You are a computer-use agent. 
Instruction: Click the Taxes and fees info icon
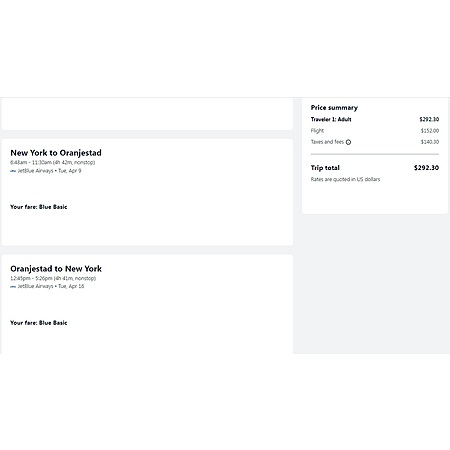coord(348,142)
